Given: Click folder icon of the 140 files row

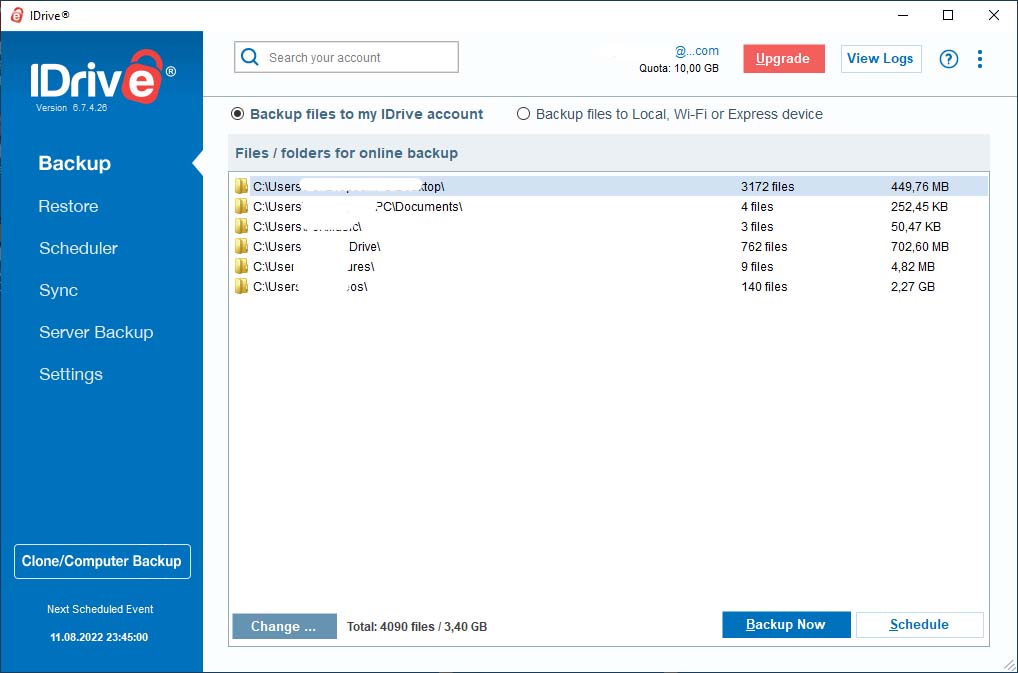Looking at the screenshot, I should (242, 287).
